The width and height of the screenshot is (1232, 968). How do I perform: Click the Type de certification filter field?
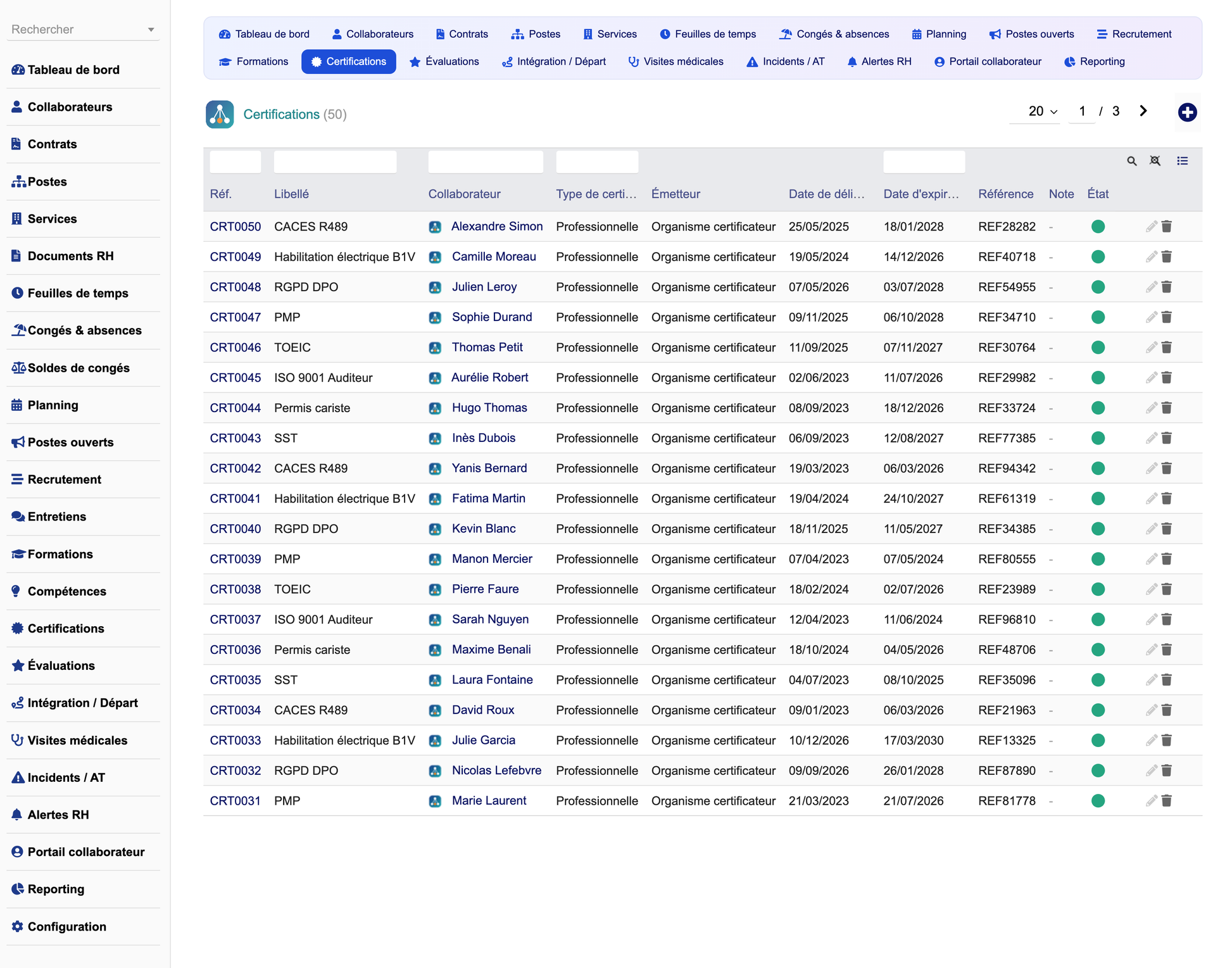pos(597,162)
